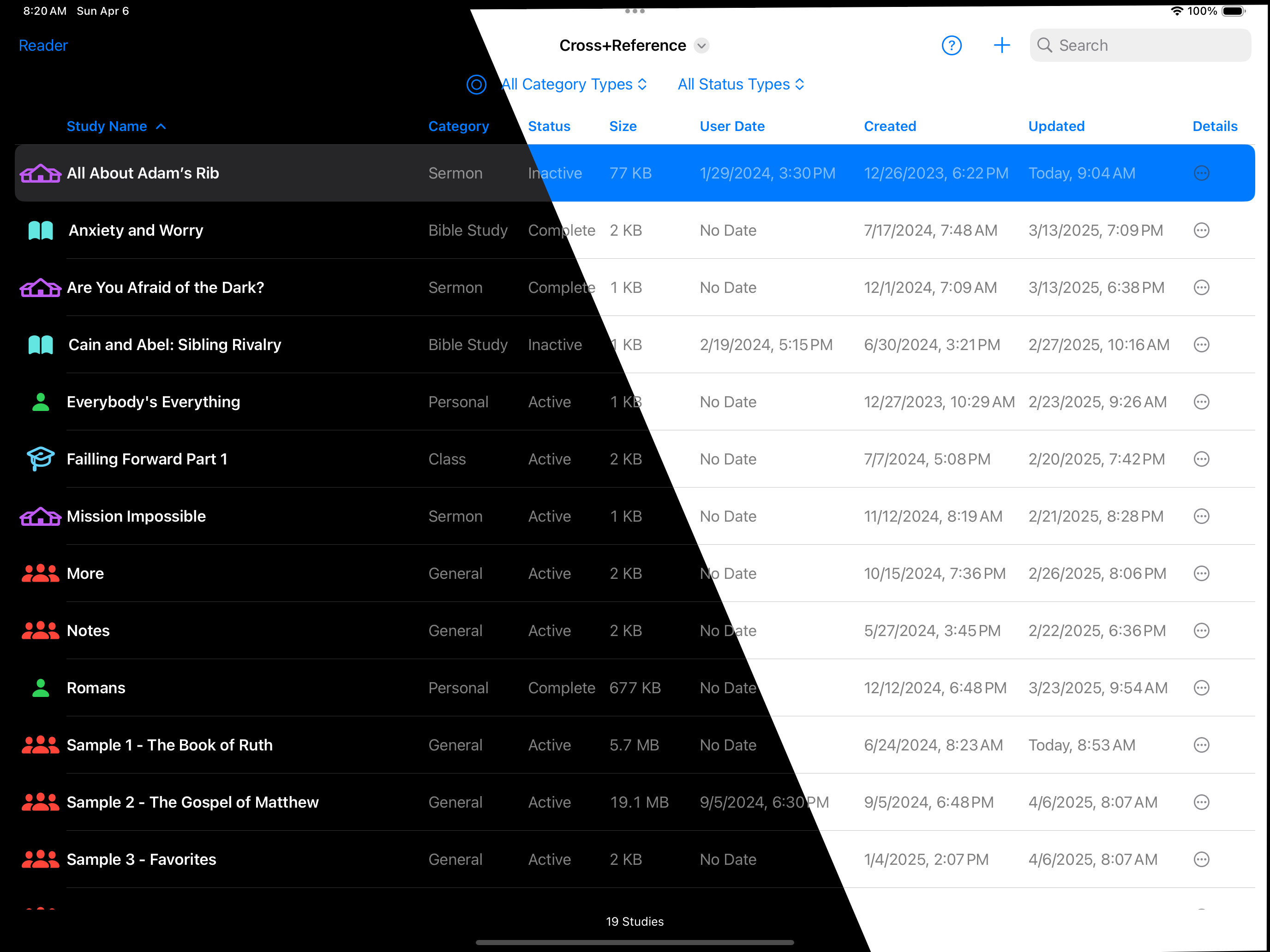Screen dimensions: 1270x952
Task: Sort by the Updated column
Action: tap(1056, 126)
